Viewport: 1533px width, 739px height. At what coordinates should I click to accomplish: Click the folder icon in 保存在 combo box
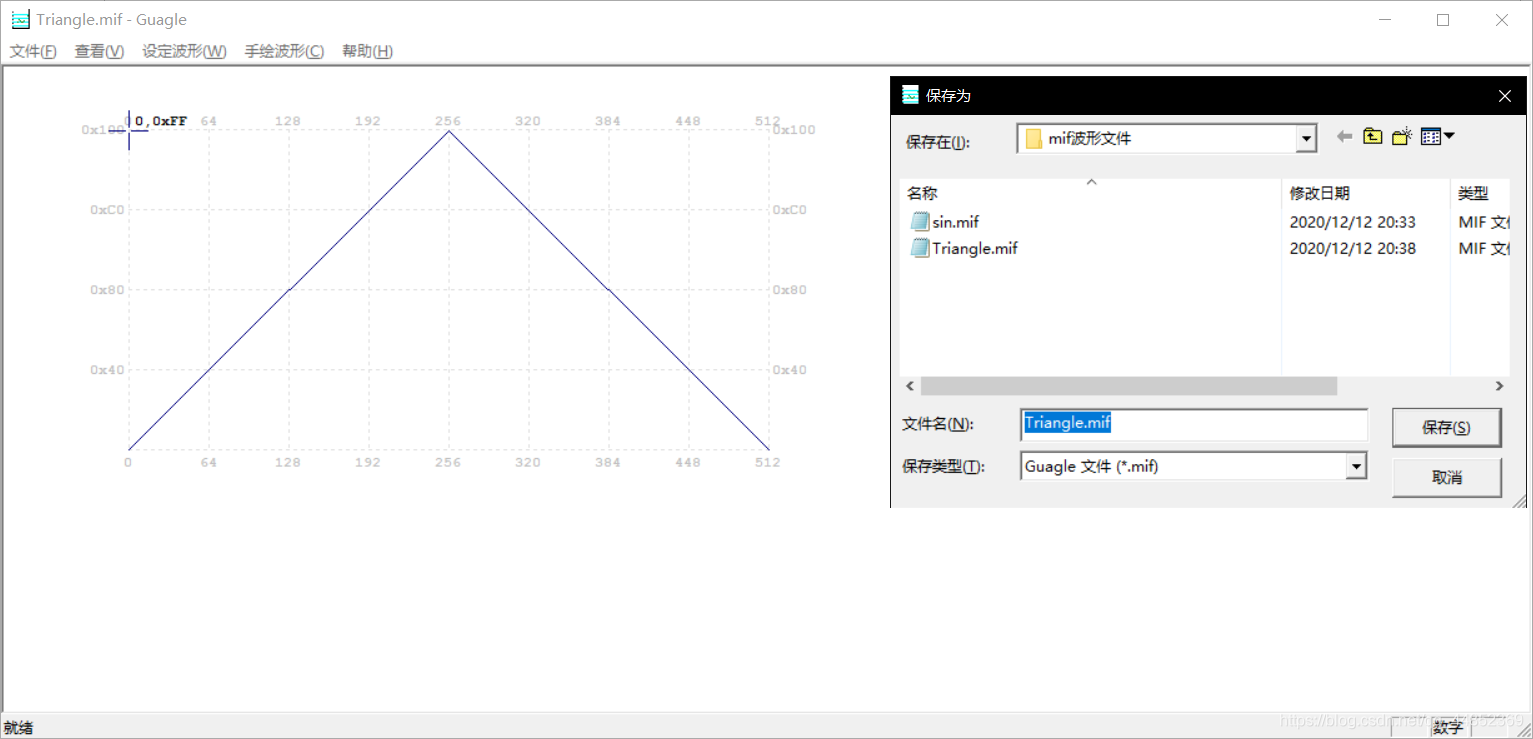1034,139
